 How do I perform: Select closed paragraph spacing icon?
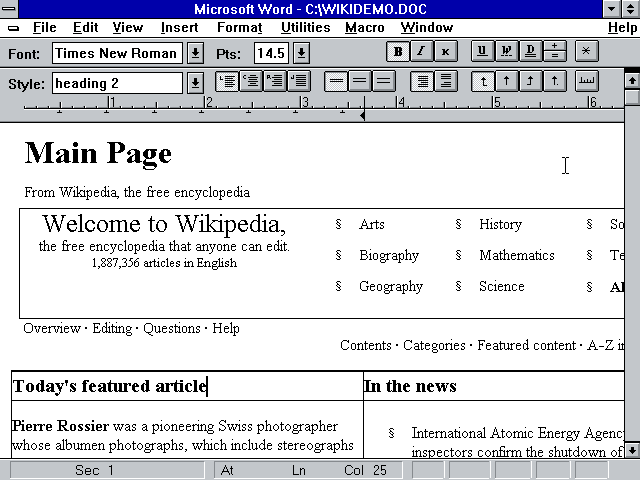[422, 81]
